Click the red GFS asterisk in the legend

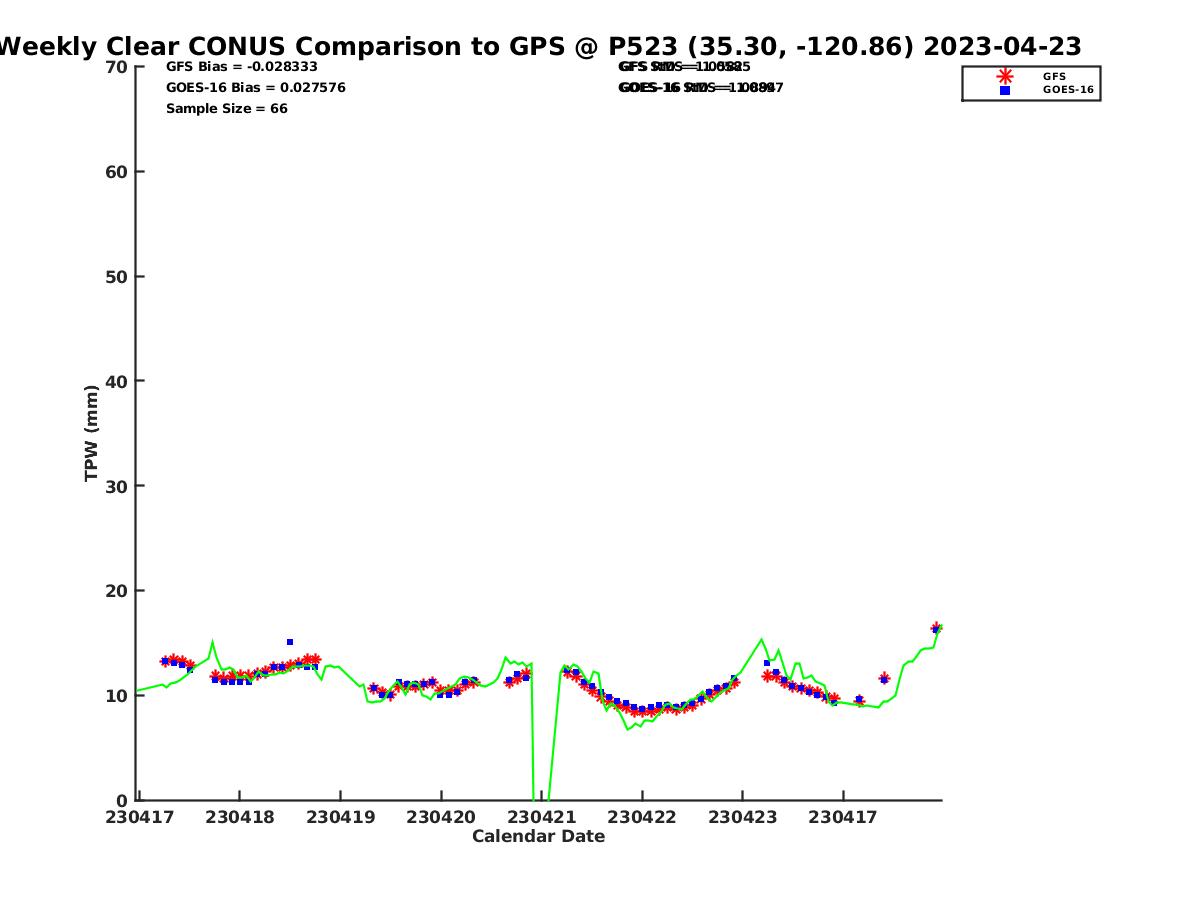(1005, 76)
